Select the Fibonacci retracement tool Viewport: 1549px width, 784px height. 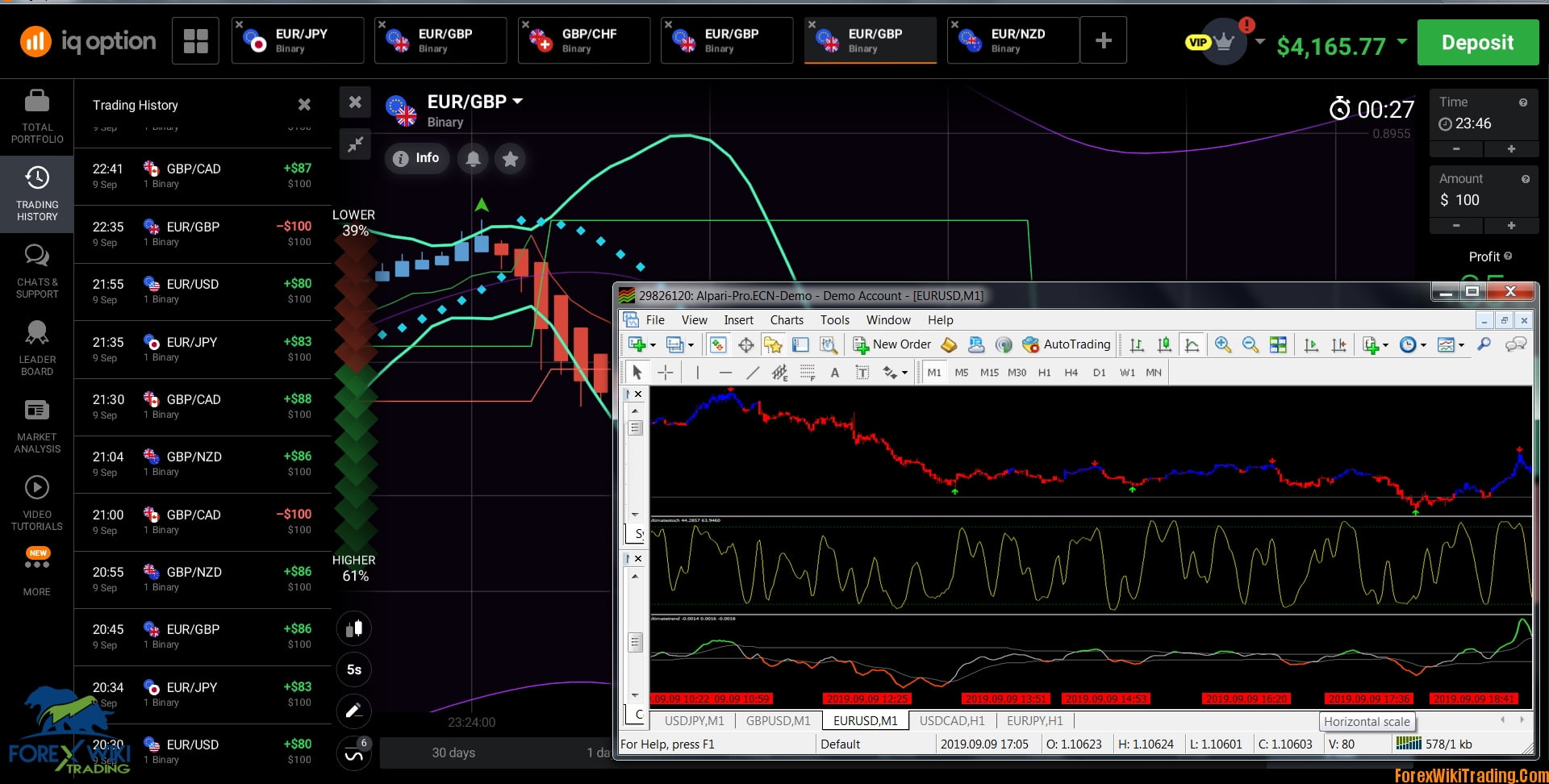click(808, 372)
